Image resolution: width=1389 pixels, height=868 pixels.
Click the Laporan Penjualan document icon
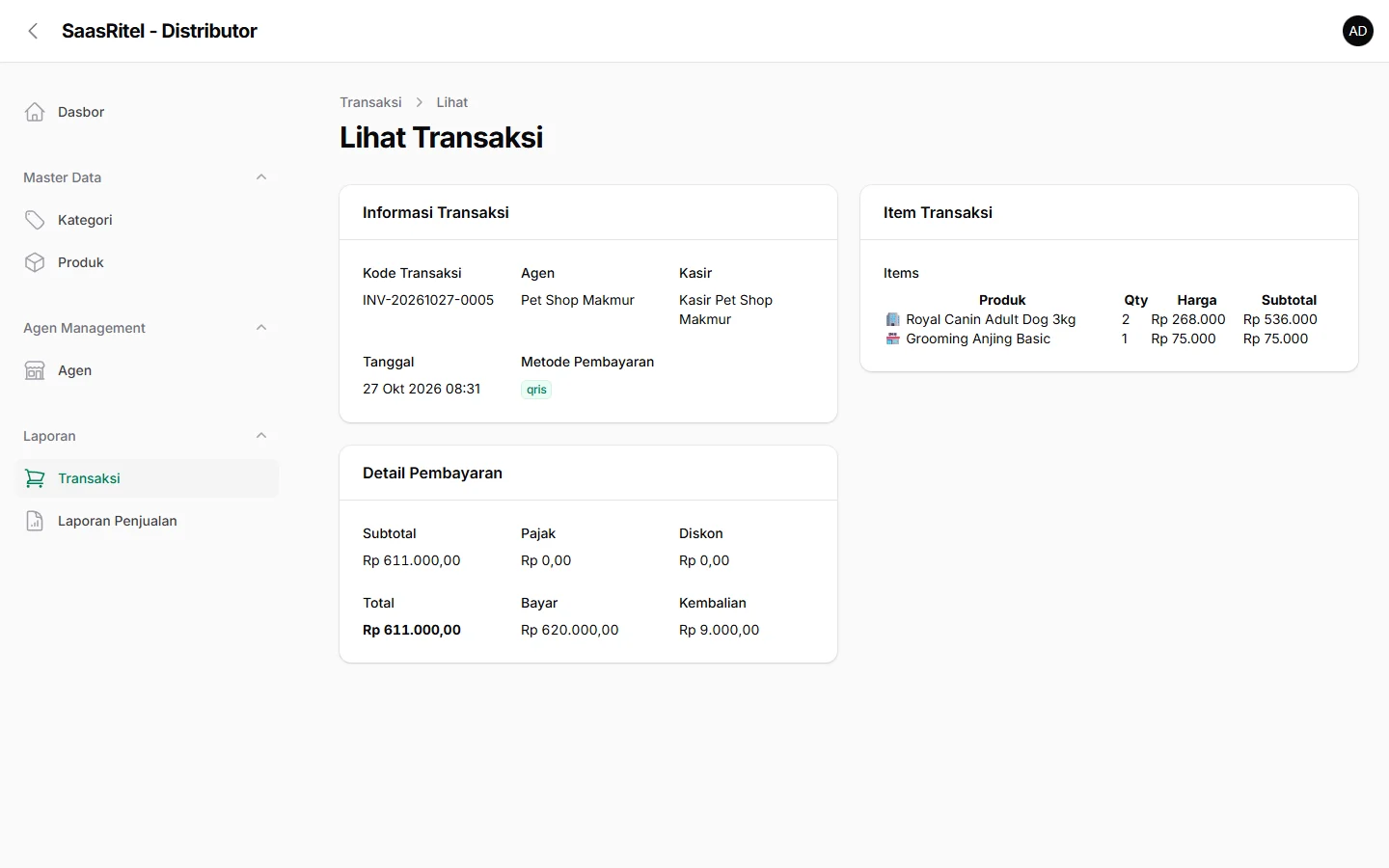coord(35,521)
